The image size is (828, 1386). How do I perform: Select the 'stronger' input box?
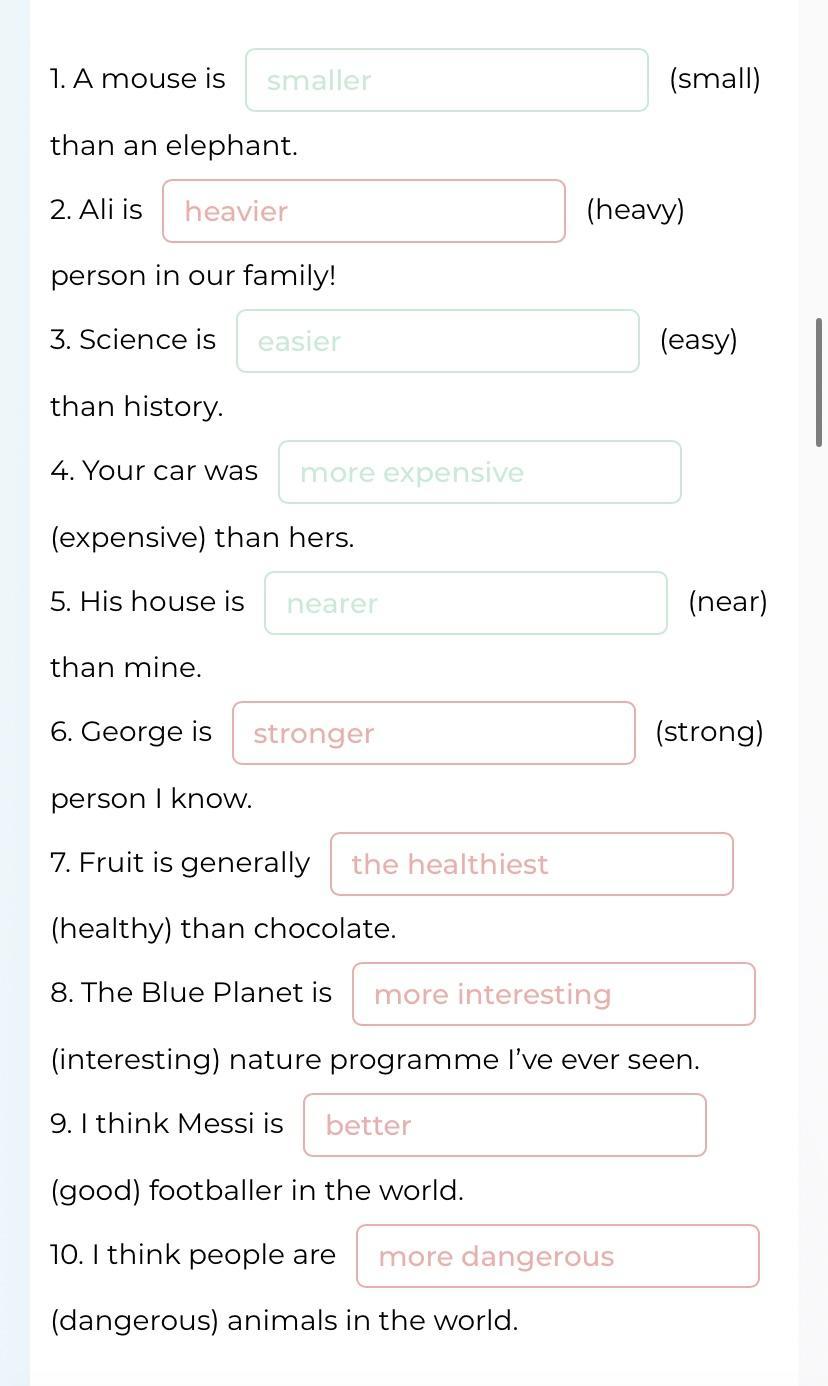tap(434, 733)
